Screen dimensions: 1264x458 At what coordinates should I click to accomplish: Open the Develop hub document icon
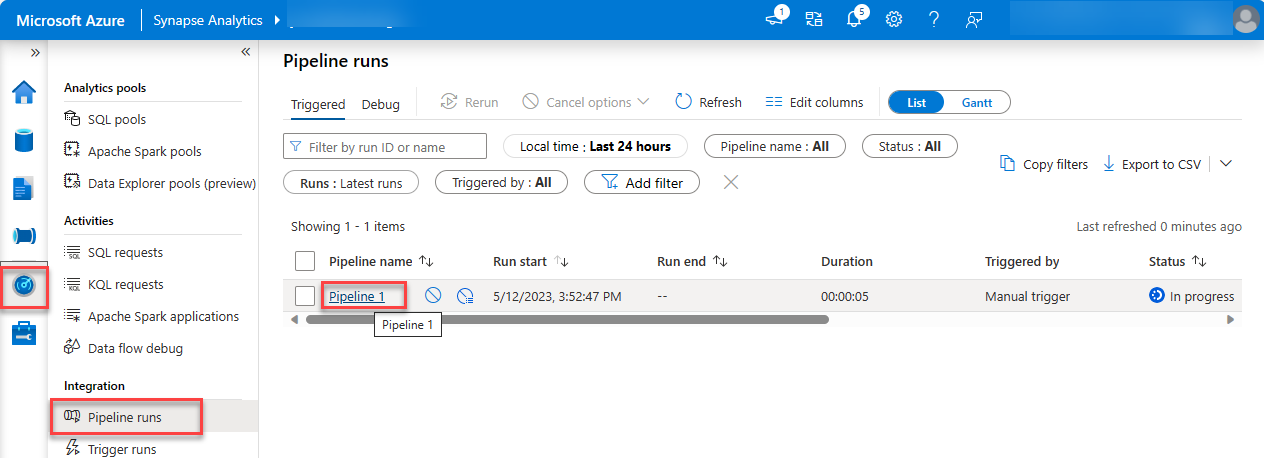[x=24, y=188]
